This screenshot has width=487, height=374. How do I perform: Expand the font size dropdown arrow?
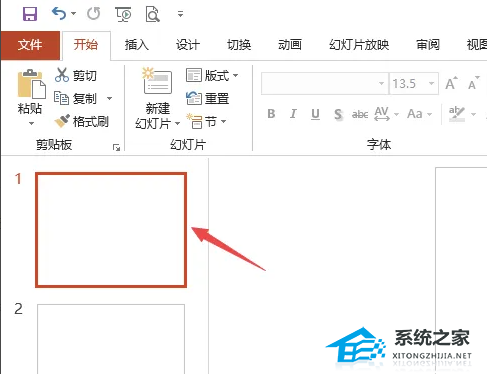[432, 83]
